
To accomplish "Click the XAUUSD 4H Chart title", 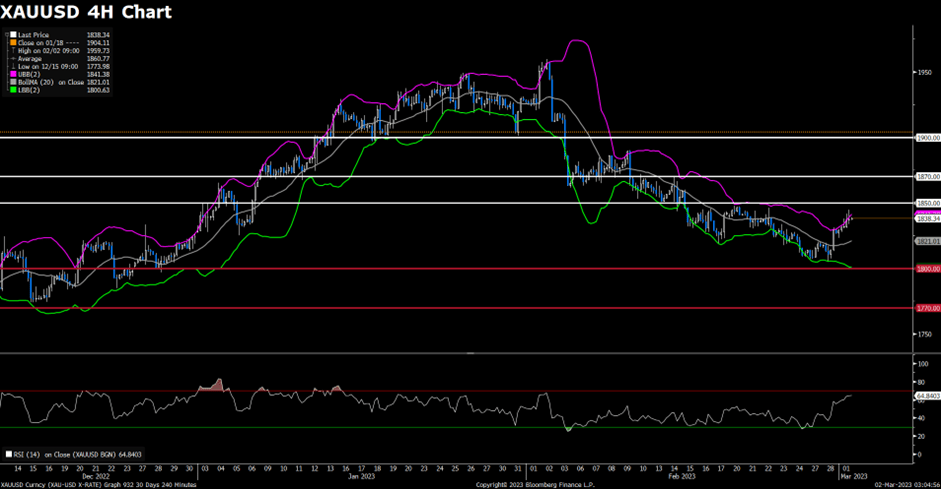I will tap(85, 13).
